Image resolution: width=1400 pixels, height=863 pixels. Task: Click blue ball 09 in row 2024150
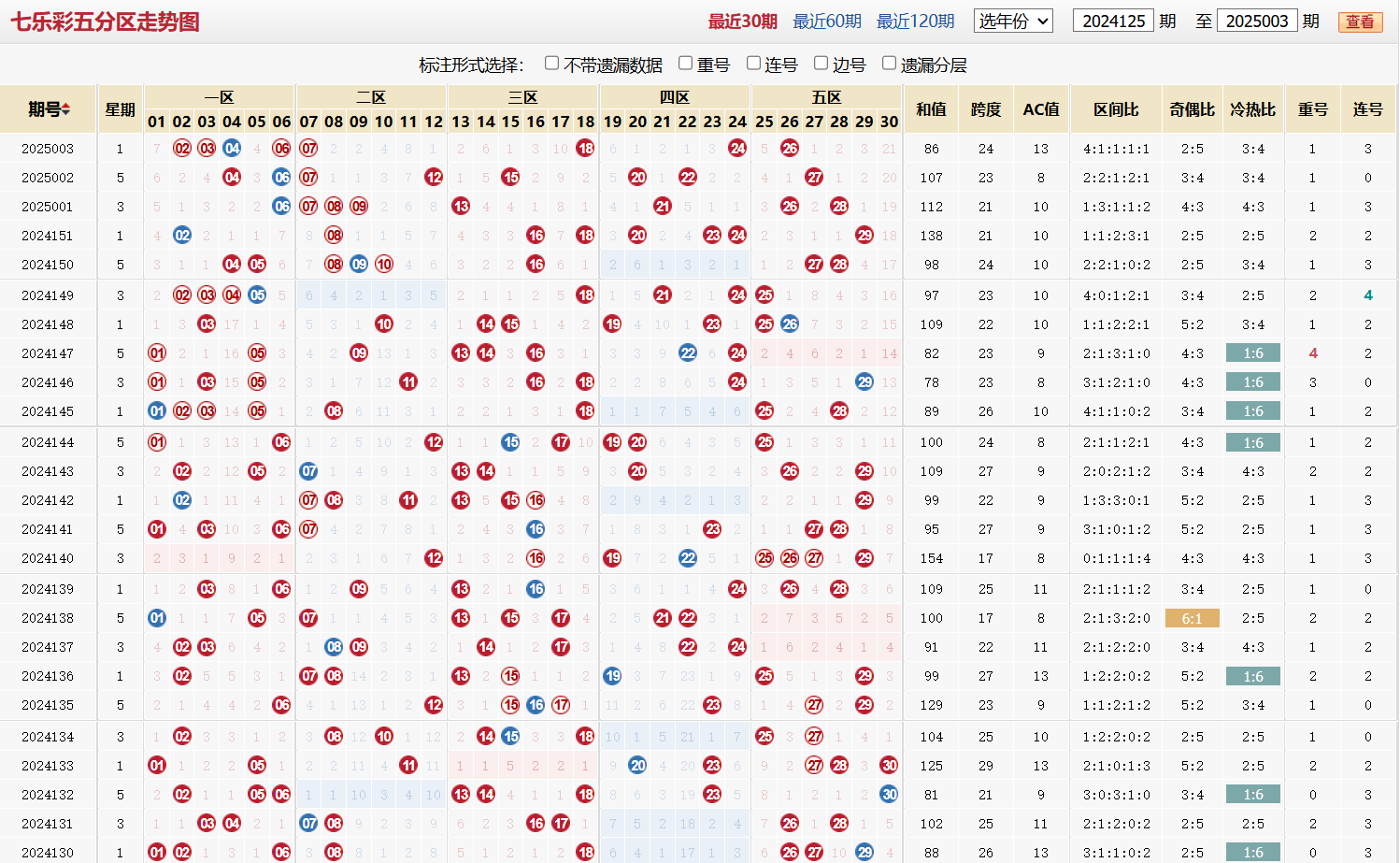[x=359, y=264]
